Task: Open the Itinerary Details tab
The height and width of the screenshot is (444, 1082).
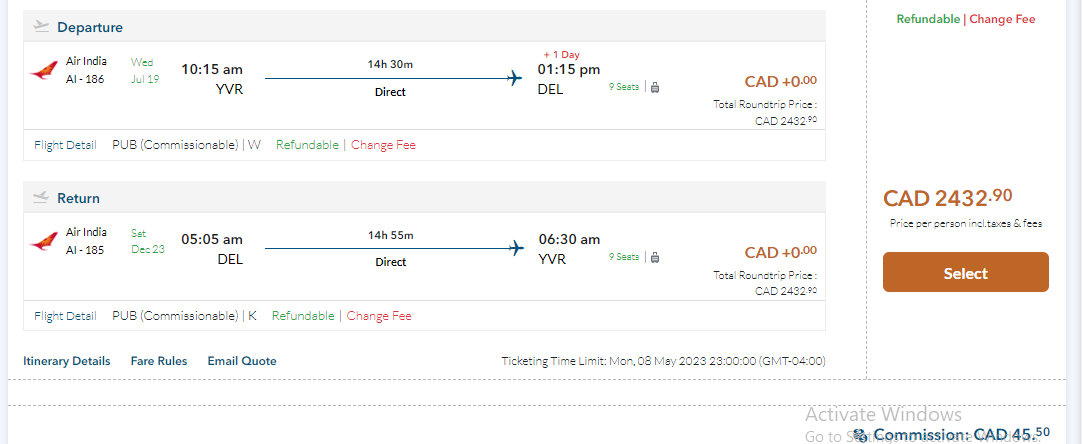Action: [67, 361]
